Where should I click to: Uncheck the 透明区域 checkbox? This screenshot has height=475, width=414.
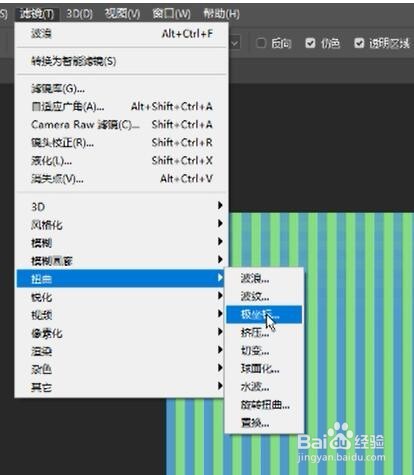359,43
